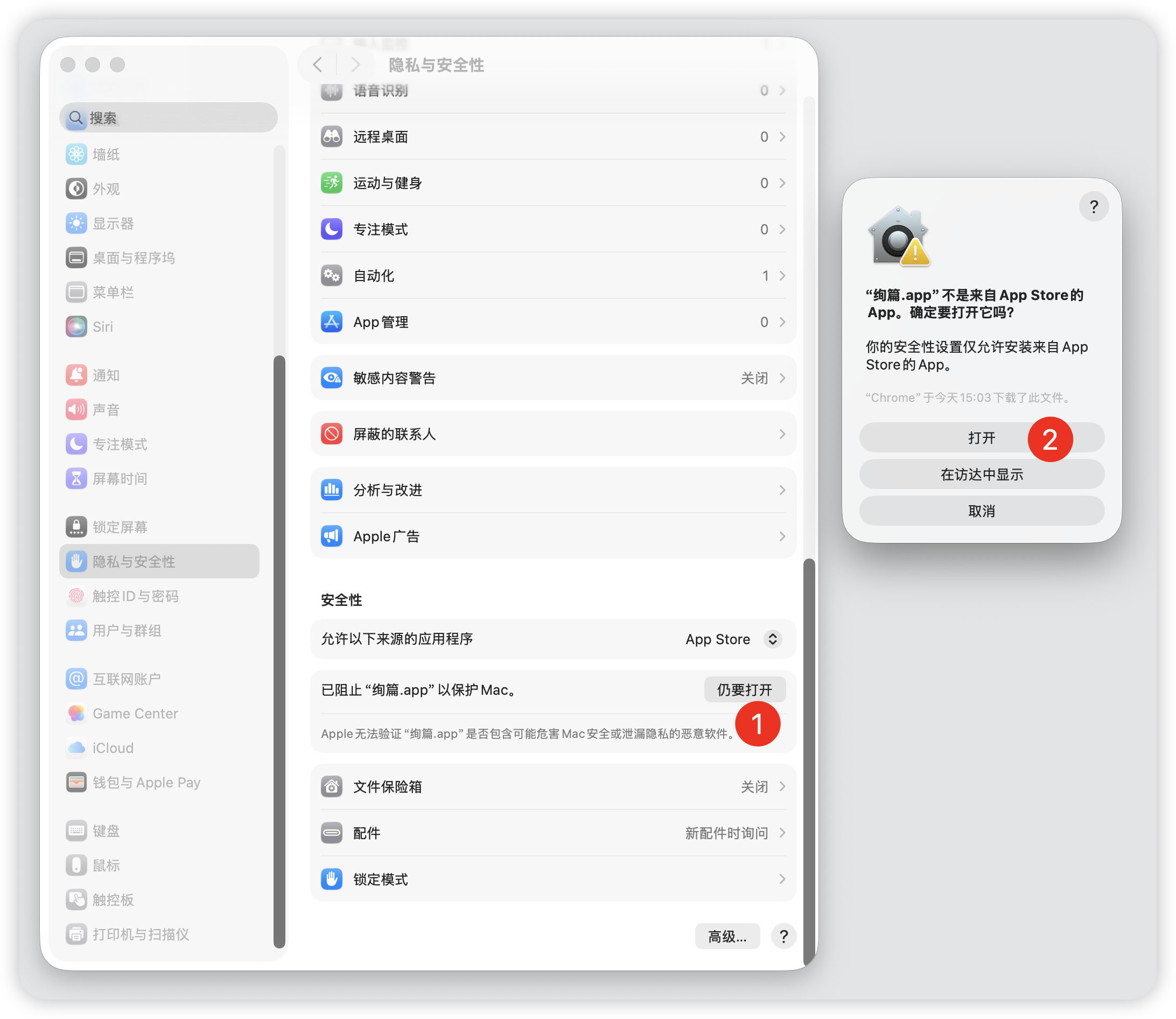Screen dimensions: 1176x1019
Task: Select the Siri icon in sidebar
Action: (77, 327)
